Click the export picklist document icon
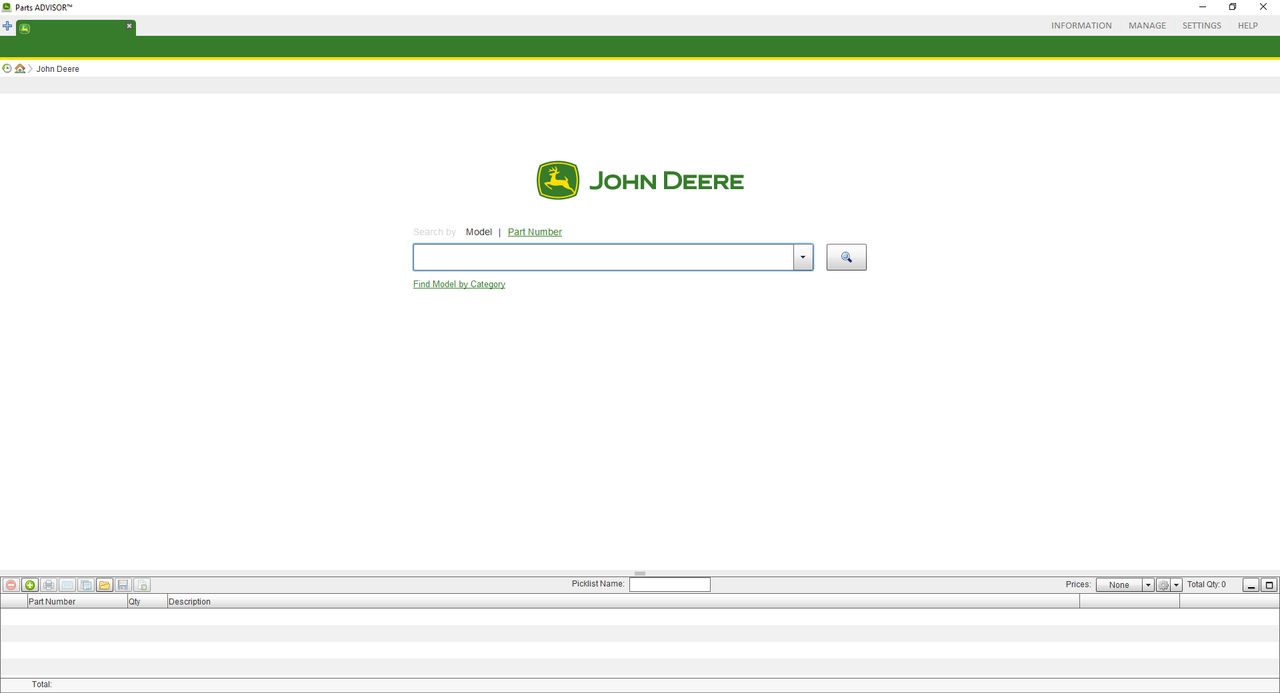The height and width of the screenshot is (693, 1280). click(x=142, y=585)
